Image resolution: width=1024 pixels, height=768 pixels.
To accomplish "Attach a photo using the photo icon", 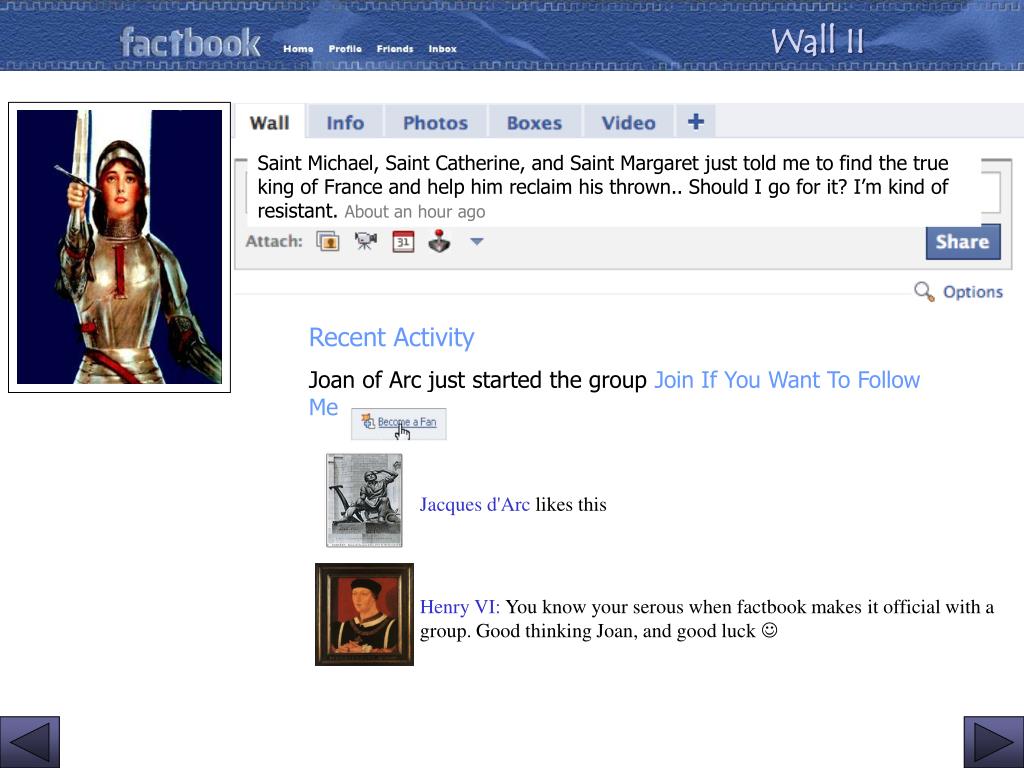I will (328, 242).
